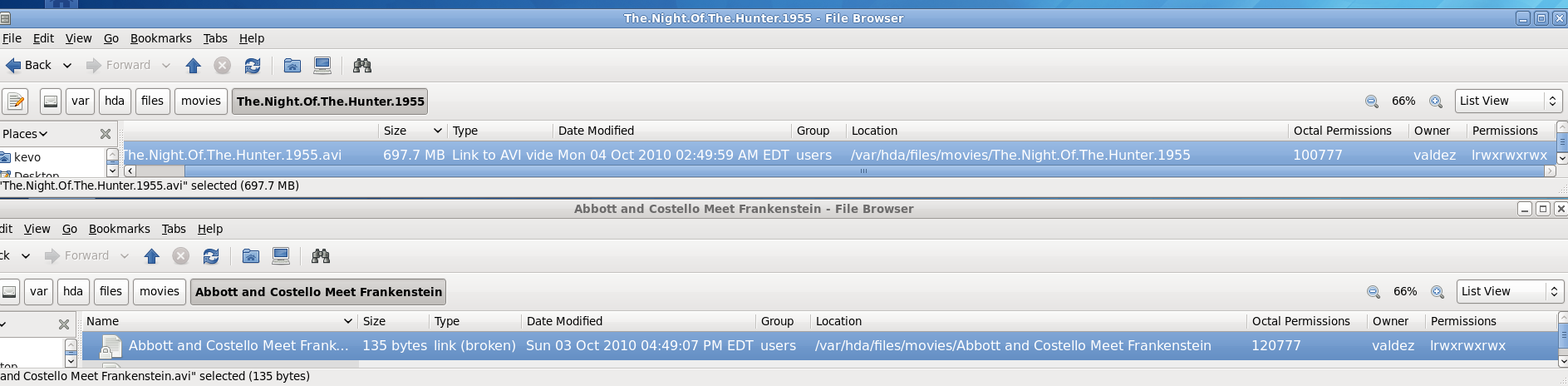Zoom out in the top File Browser window

1372,101
